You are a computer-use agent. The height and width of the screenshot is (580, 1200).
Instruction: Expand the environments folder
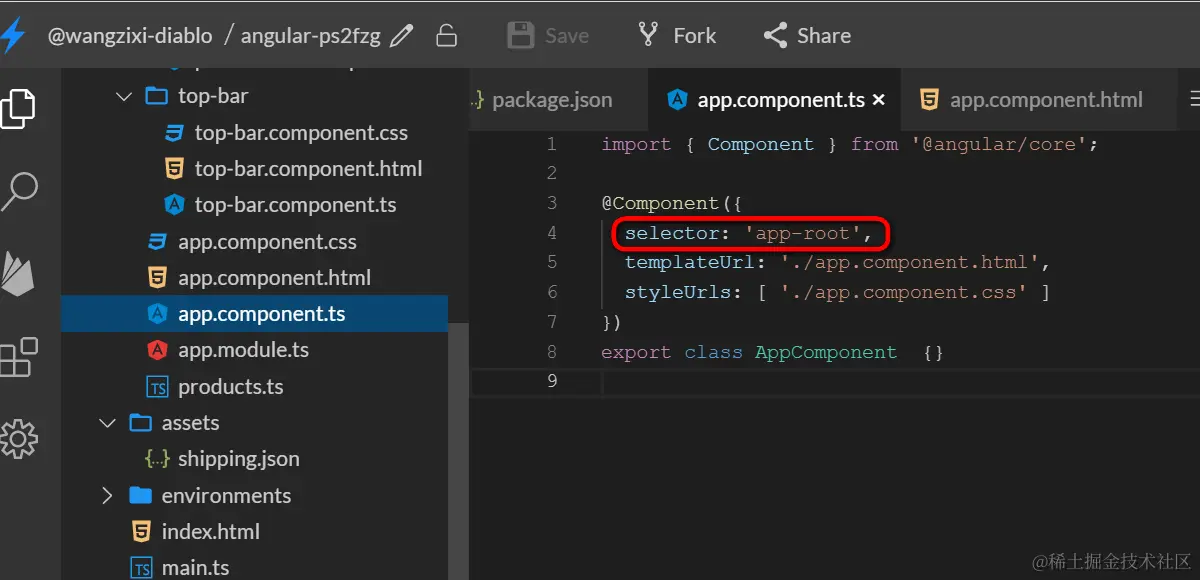click(108, 496)
